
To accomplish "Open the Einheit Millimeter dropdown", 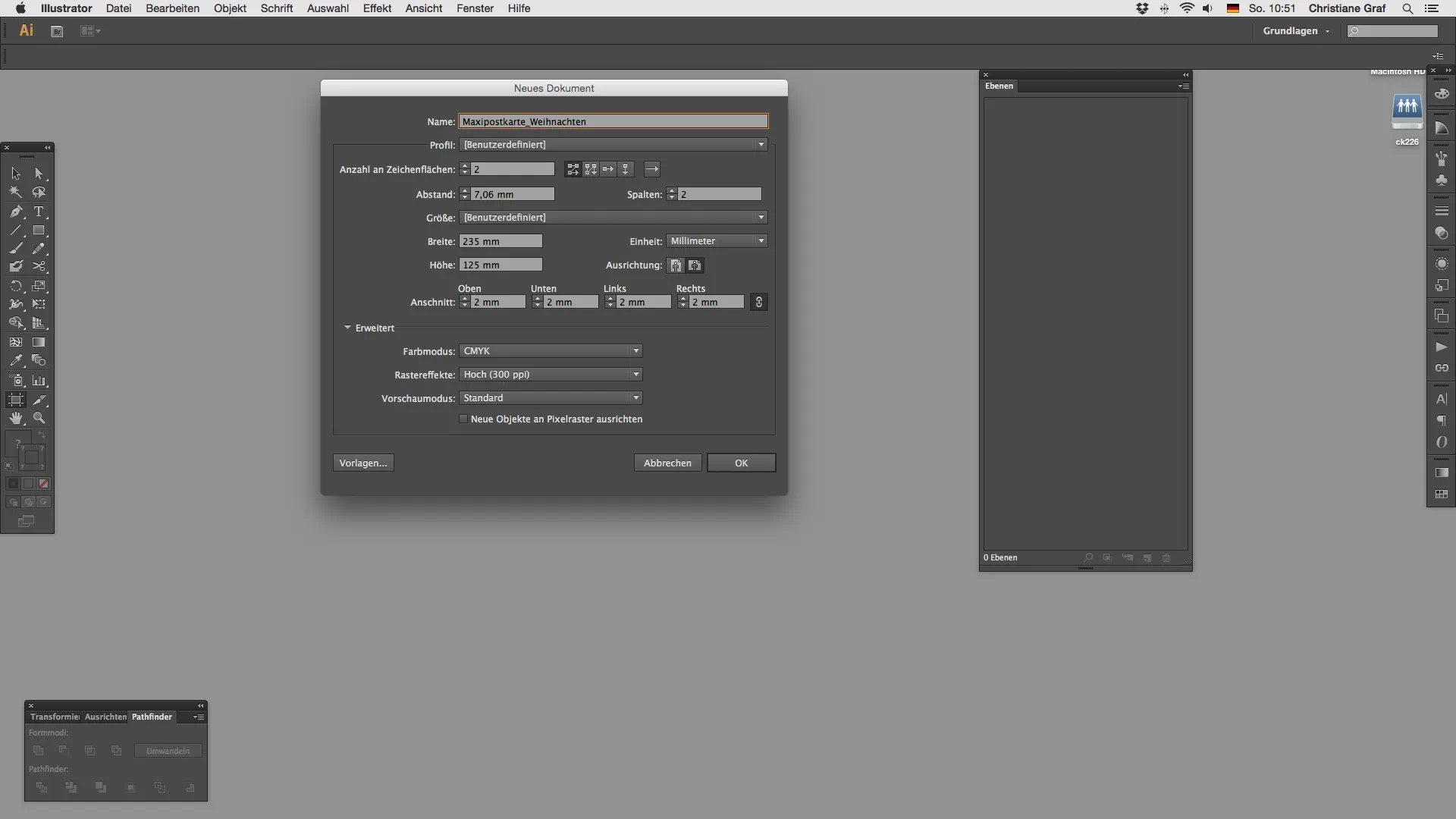I will coord(717,241).
